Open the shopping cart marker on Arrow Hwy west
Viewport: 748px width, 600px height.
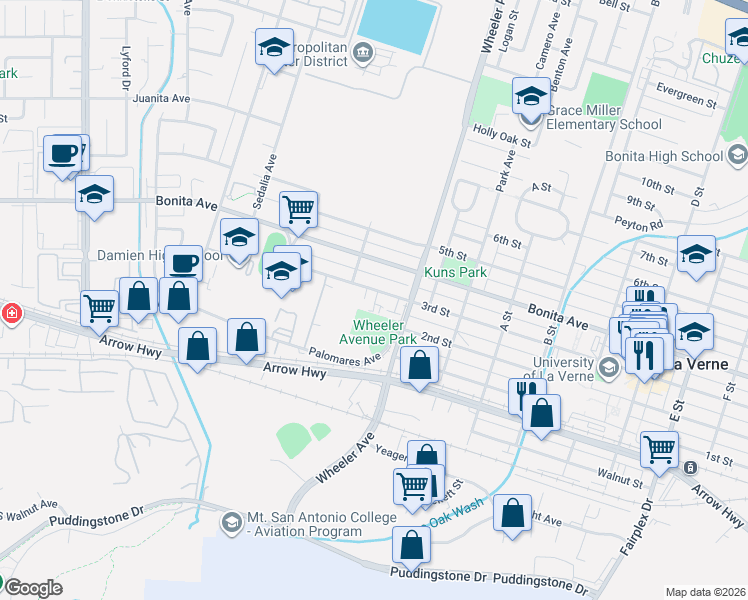(x=99, y=309)
